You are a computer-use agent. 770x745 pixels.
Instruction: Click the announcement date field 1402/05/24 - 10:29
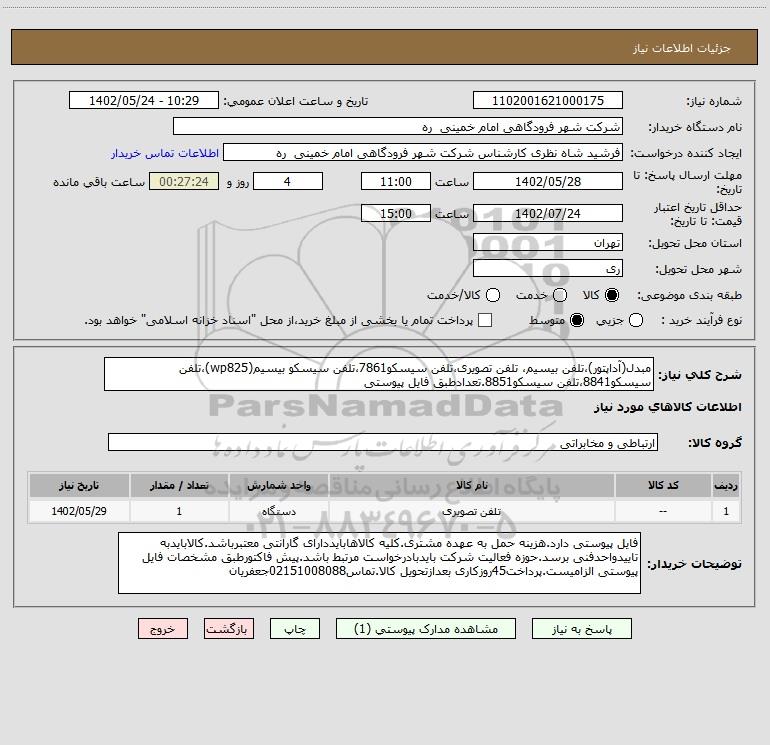click(x=144, y=101)
